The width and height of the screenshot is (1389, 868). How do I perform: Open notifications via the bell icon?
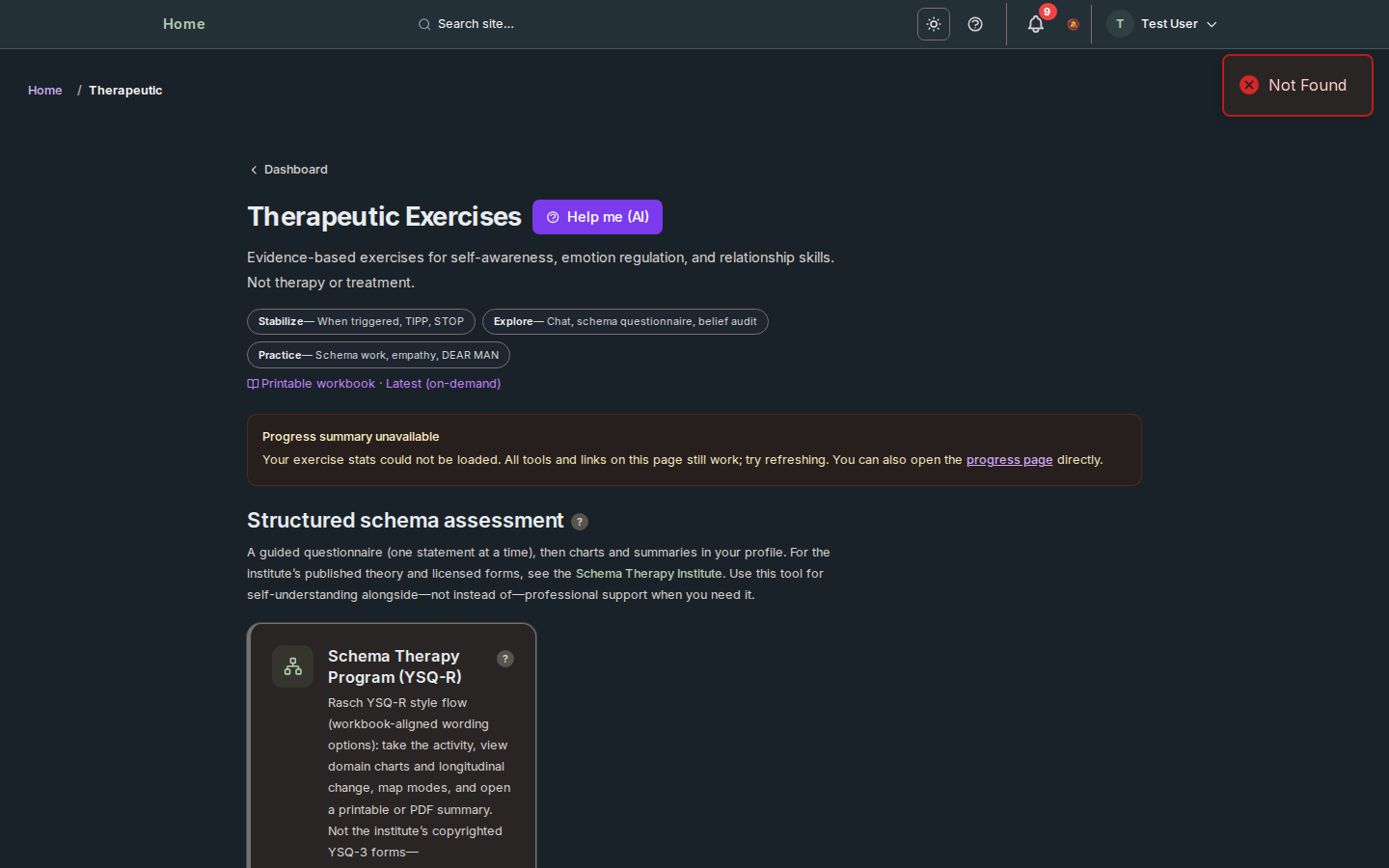click(1035, 24)
